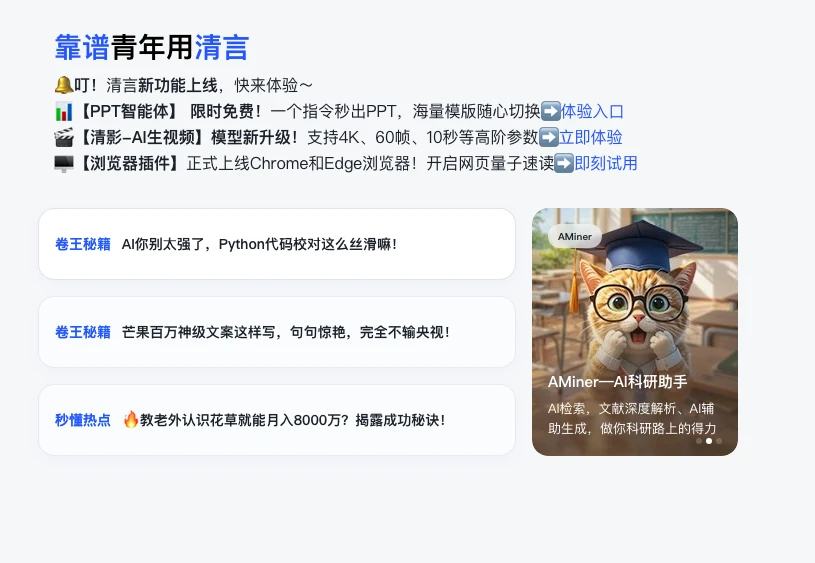Click the AMiner badge on the banner
815x563 pixels.
[575, 237]
